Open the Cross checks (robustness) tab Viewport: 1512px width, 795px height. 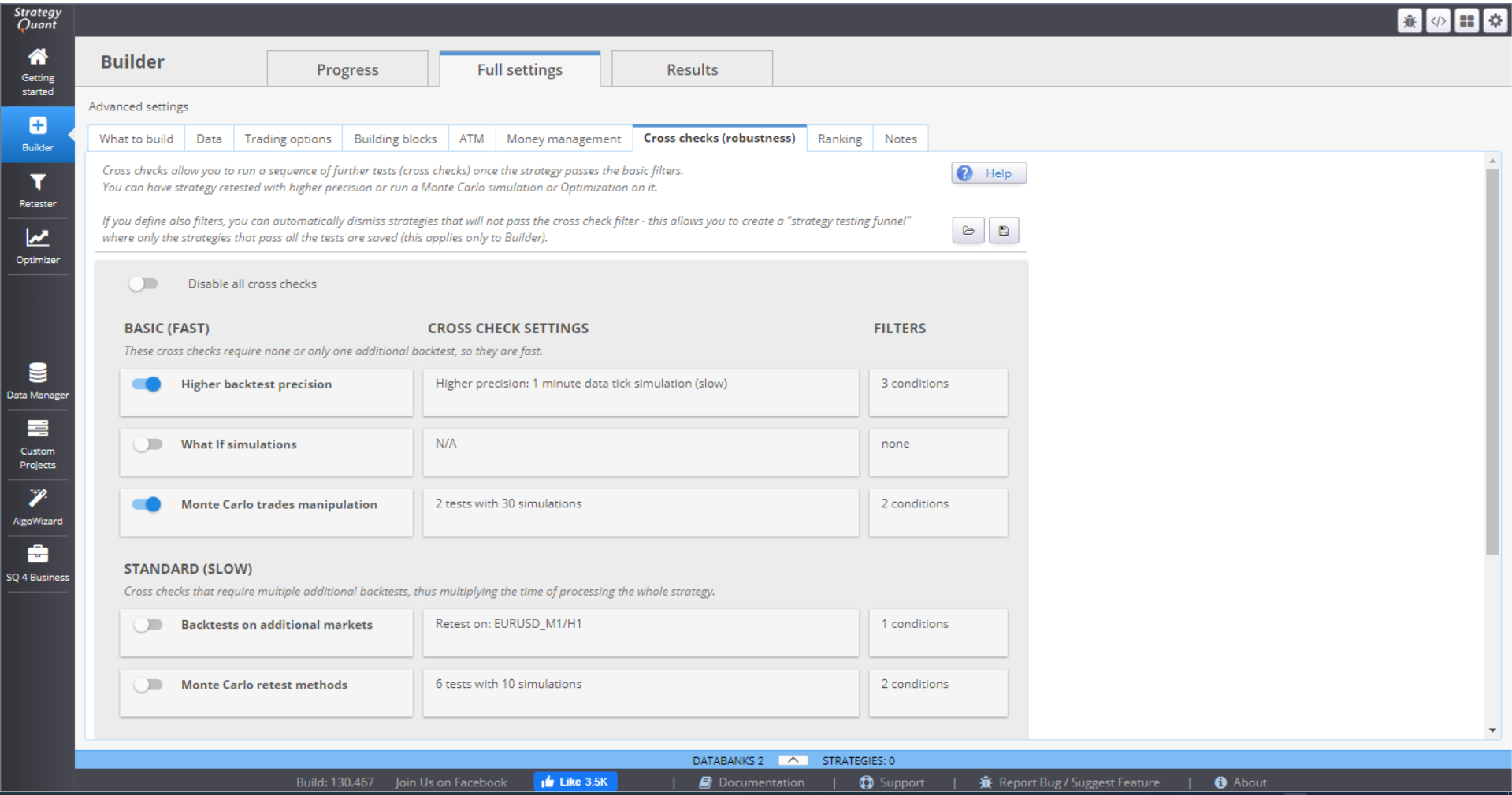pos(719,138)
